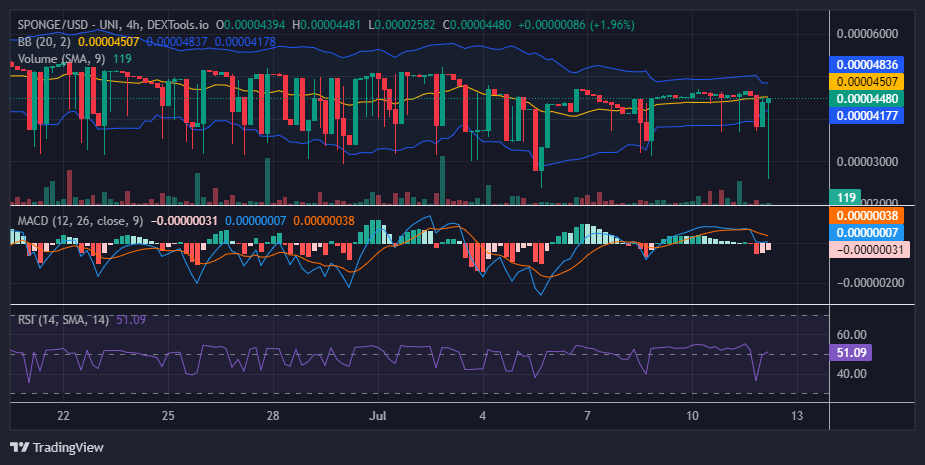The height and width of the screenshot is (465, 925).
Task: Click the high price H0.00004481 value
Action: [326, 25]
